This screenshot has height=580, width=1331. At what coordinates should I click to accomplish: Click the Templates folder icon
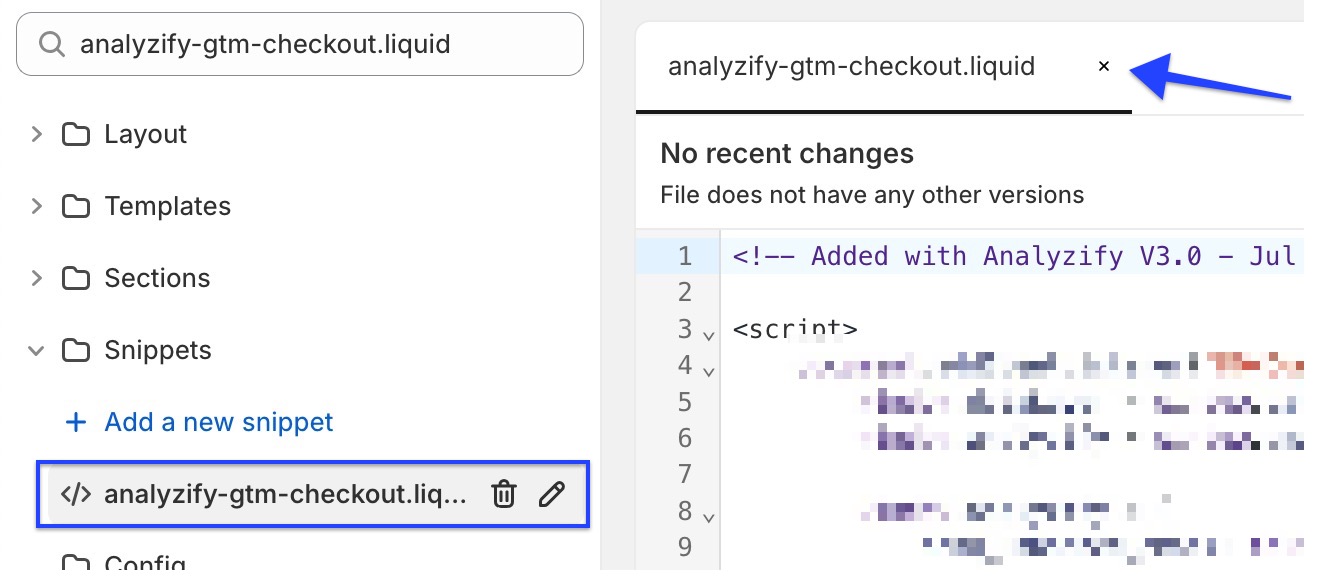76,206
